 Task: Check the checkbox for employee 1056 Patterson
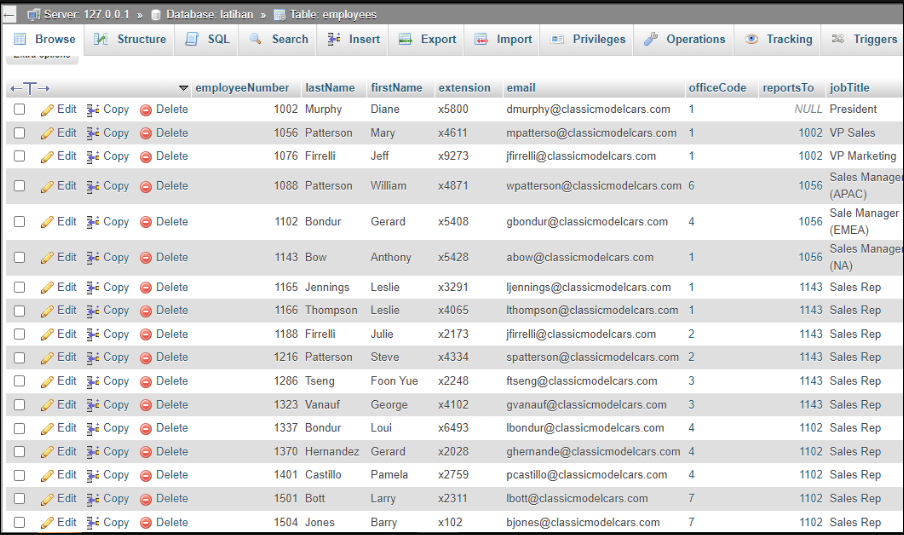click(20, 133)
